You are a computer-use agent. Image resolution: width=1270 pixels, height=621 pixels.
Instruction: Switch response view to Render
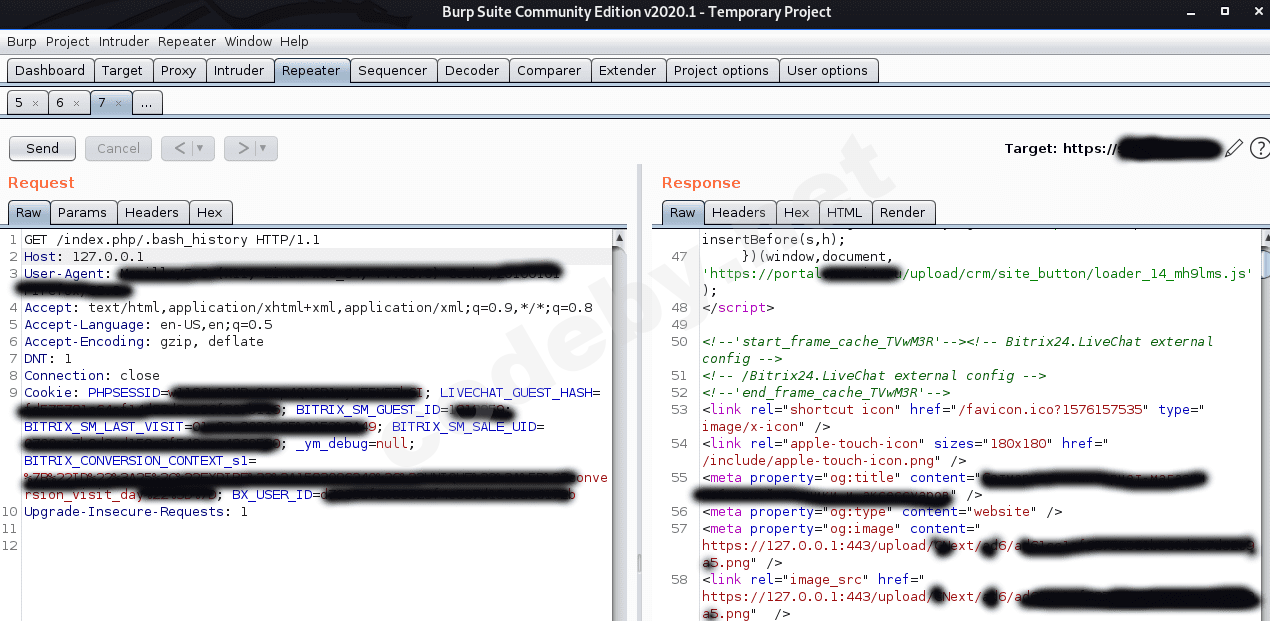pos(902,212)
